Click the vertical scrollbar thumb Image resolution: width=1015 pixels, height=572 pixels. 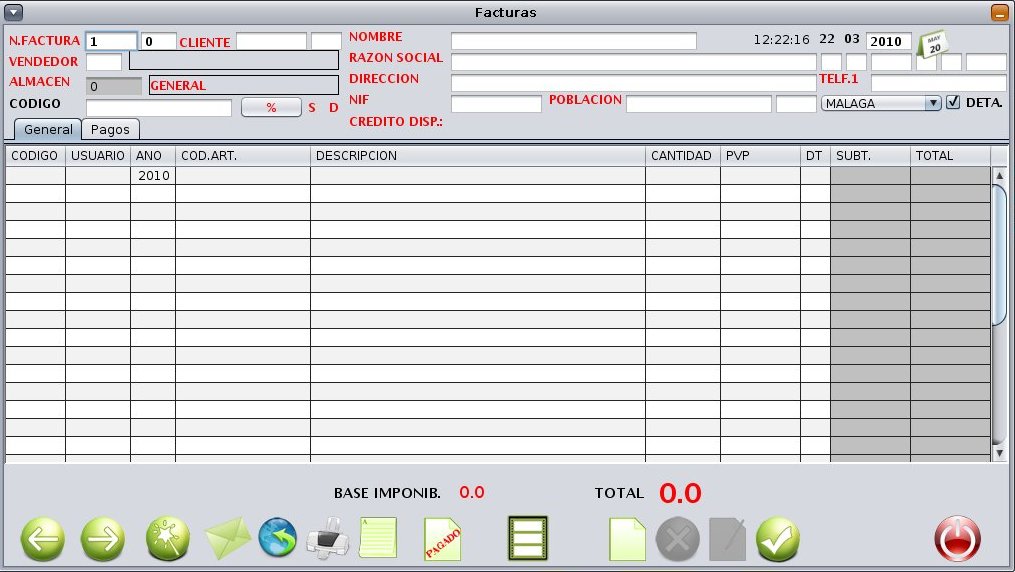pos(999,254)
